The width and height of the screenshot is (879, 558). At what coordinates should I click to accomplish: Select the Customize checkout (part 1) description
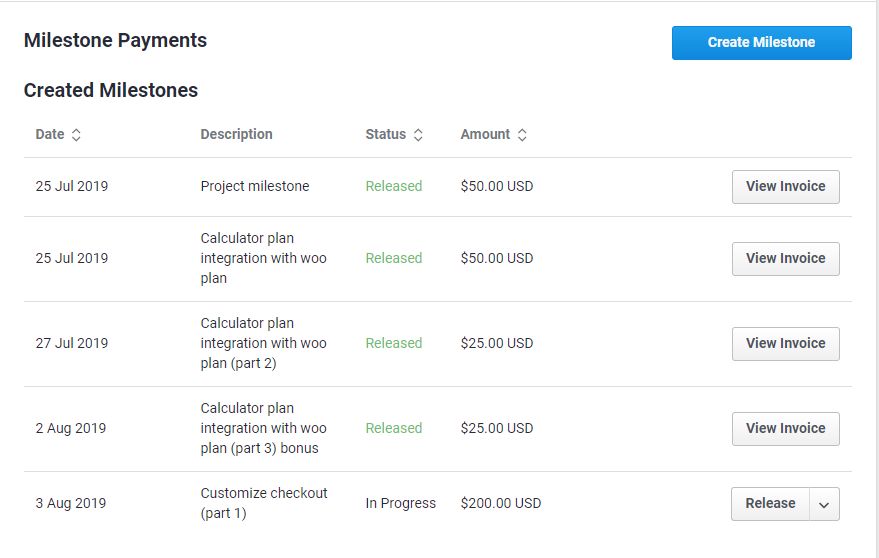click(x=264, y=504)
